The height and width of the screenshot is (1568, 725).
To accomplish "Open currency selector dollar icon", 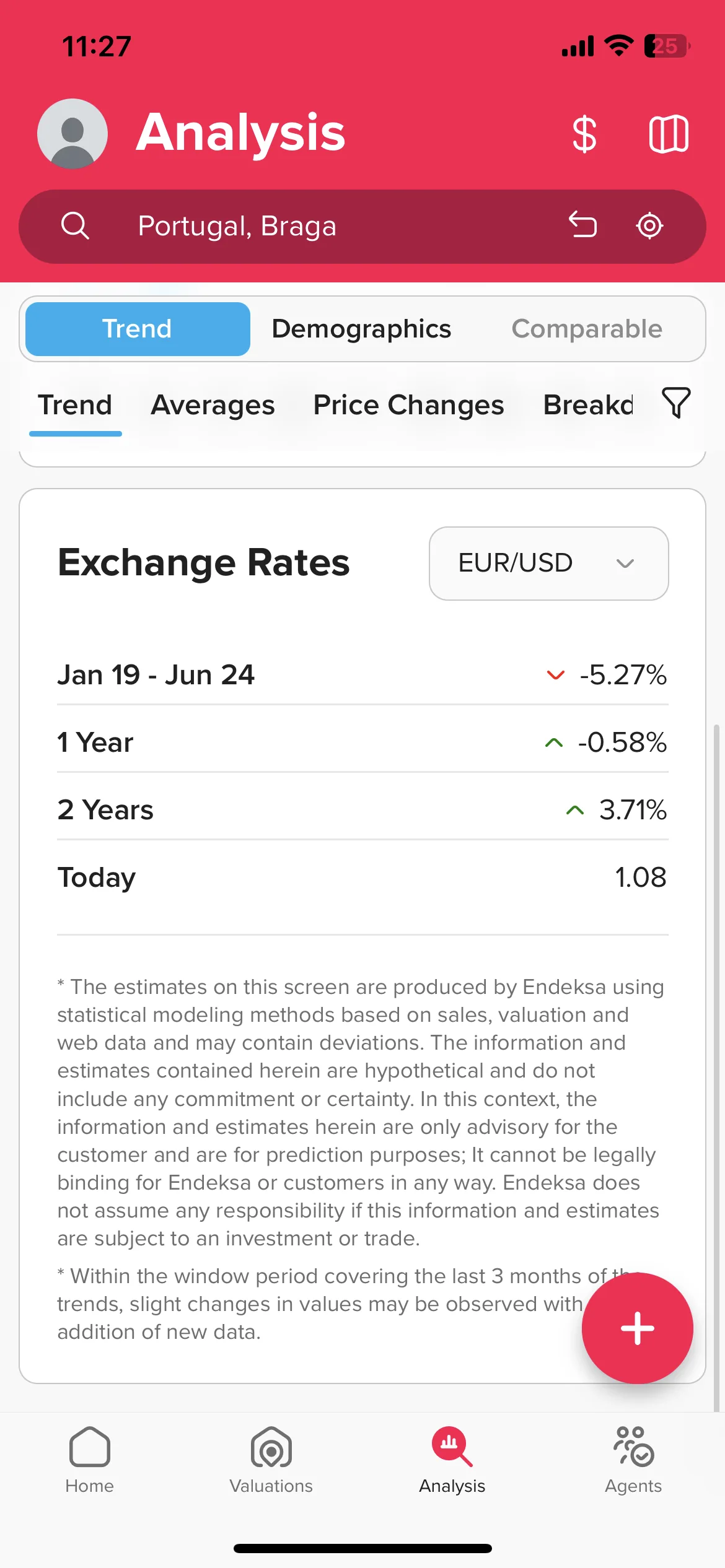I will point(584,134).
